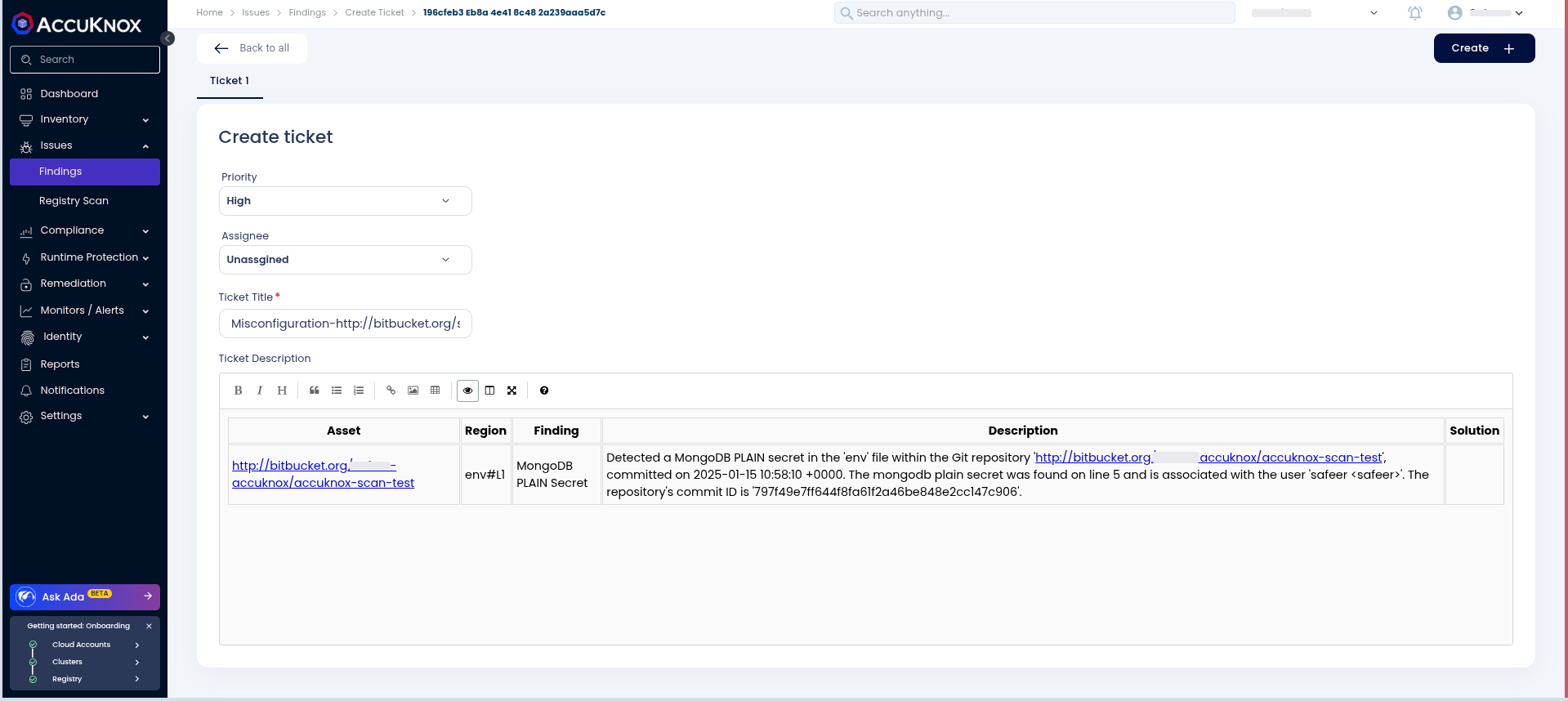Image resolution: width=1568 pixels, height=701 pixels.
Task: Go to Create Ticket breadcrumb
Action: coord(374,12)
